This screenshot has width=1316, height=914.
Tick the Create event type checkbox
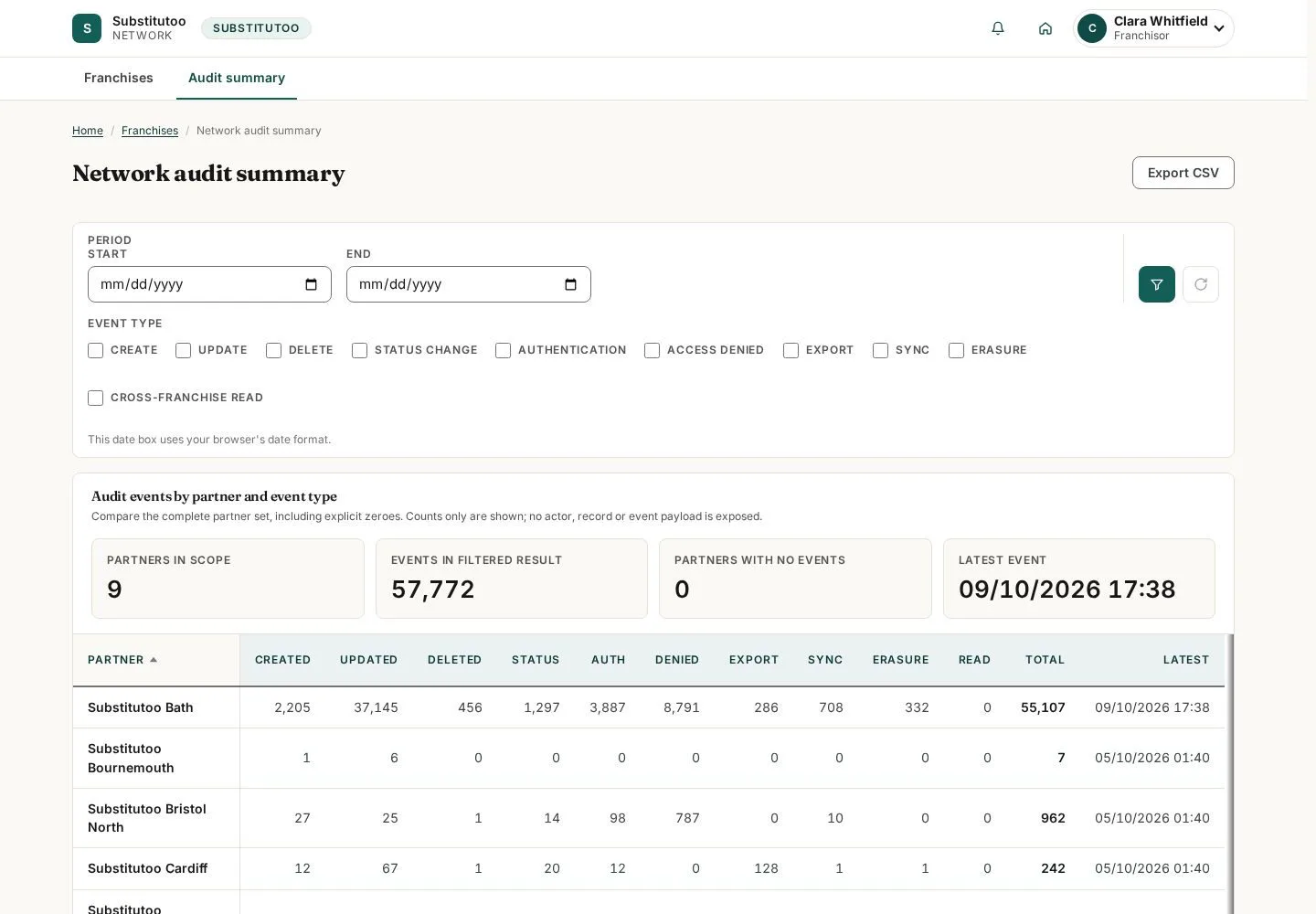coord(95,350)
